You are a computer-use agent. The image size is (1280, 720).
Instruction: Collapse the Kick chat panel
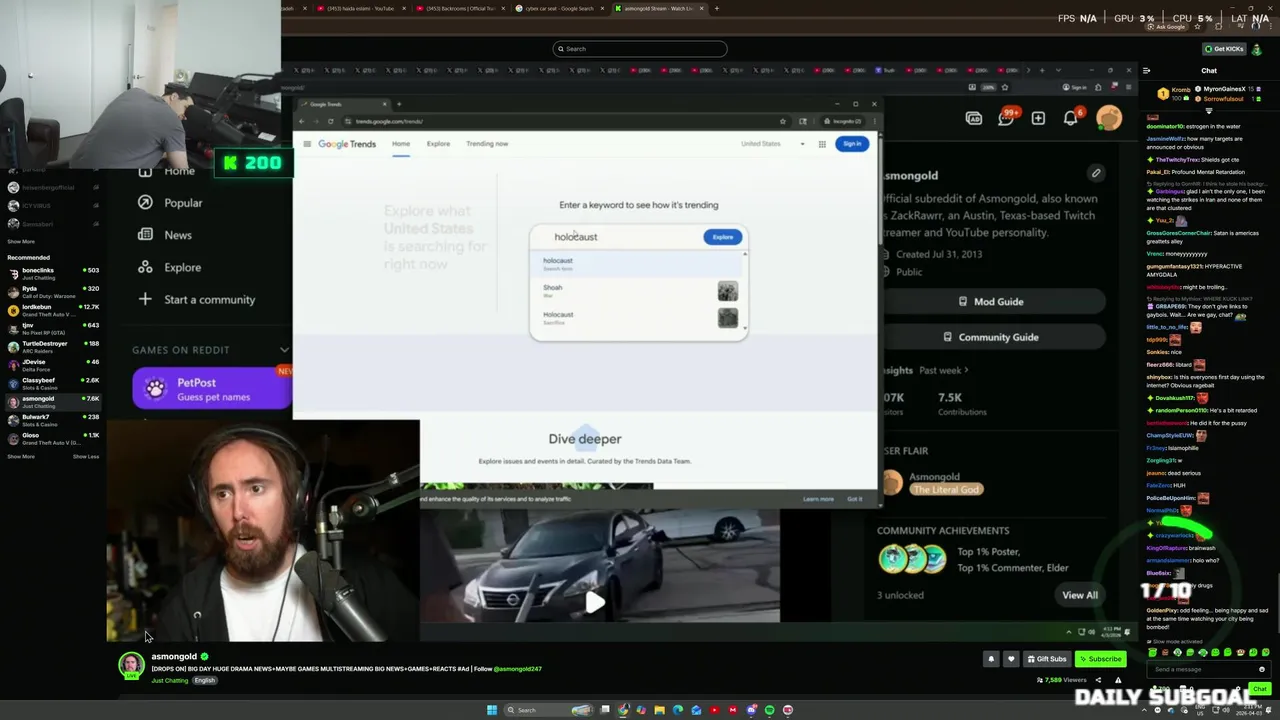point(1146,71)
